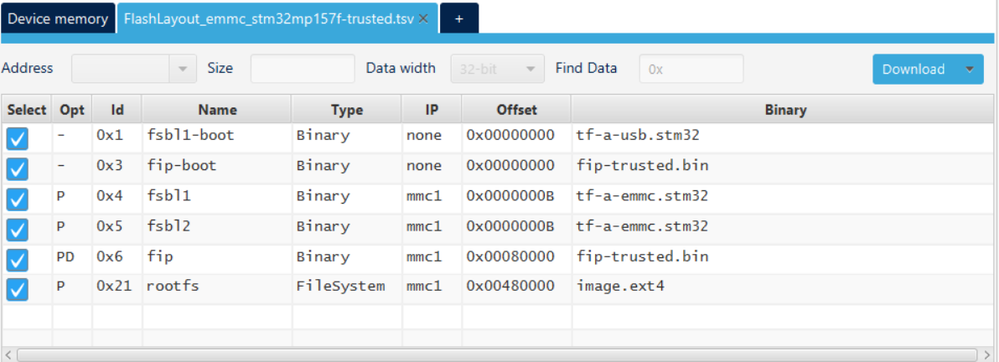The height and width of the screenshot is (362, 999).
Task: Open a new tab with plus button
Action: tap(459, 18)
